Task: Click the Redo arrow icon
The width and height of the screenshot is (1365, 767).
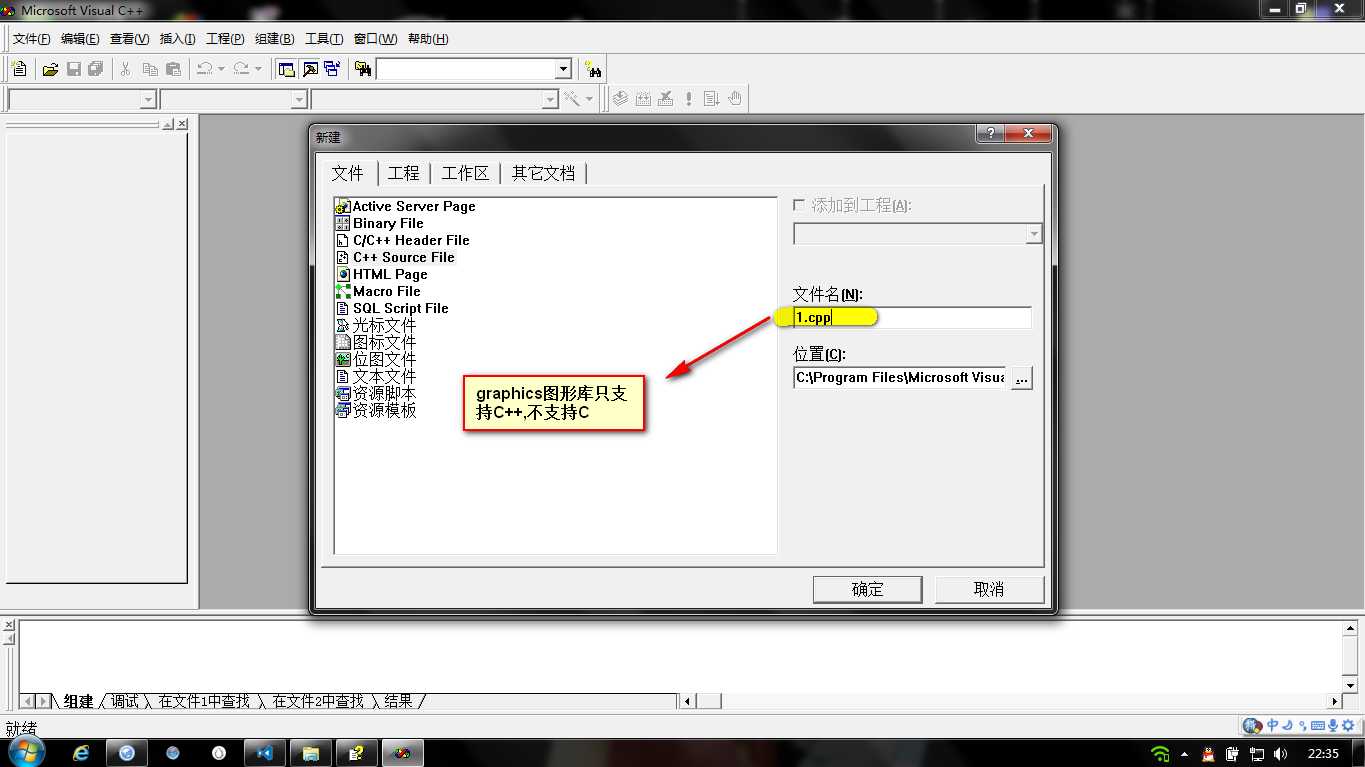Action: tap(241, 69)
